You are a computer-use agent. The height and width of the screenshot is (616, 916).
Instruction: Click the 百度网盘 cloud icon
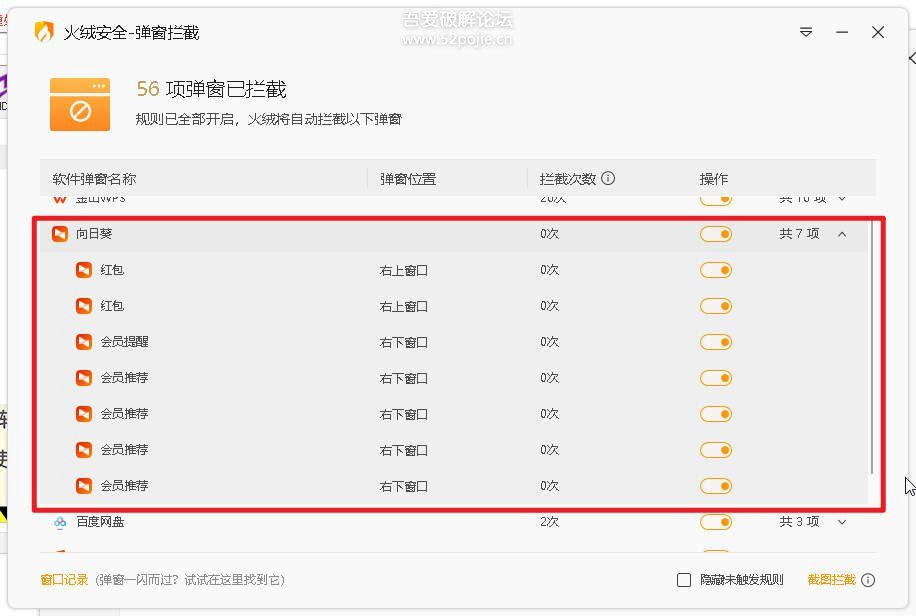[x=60, y=522]
